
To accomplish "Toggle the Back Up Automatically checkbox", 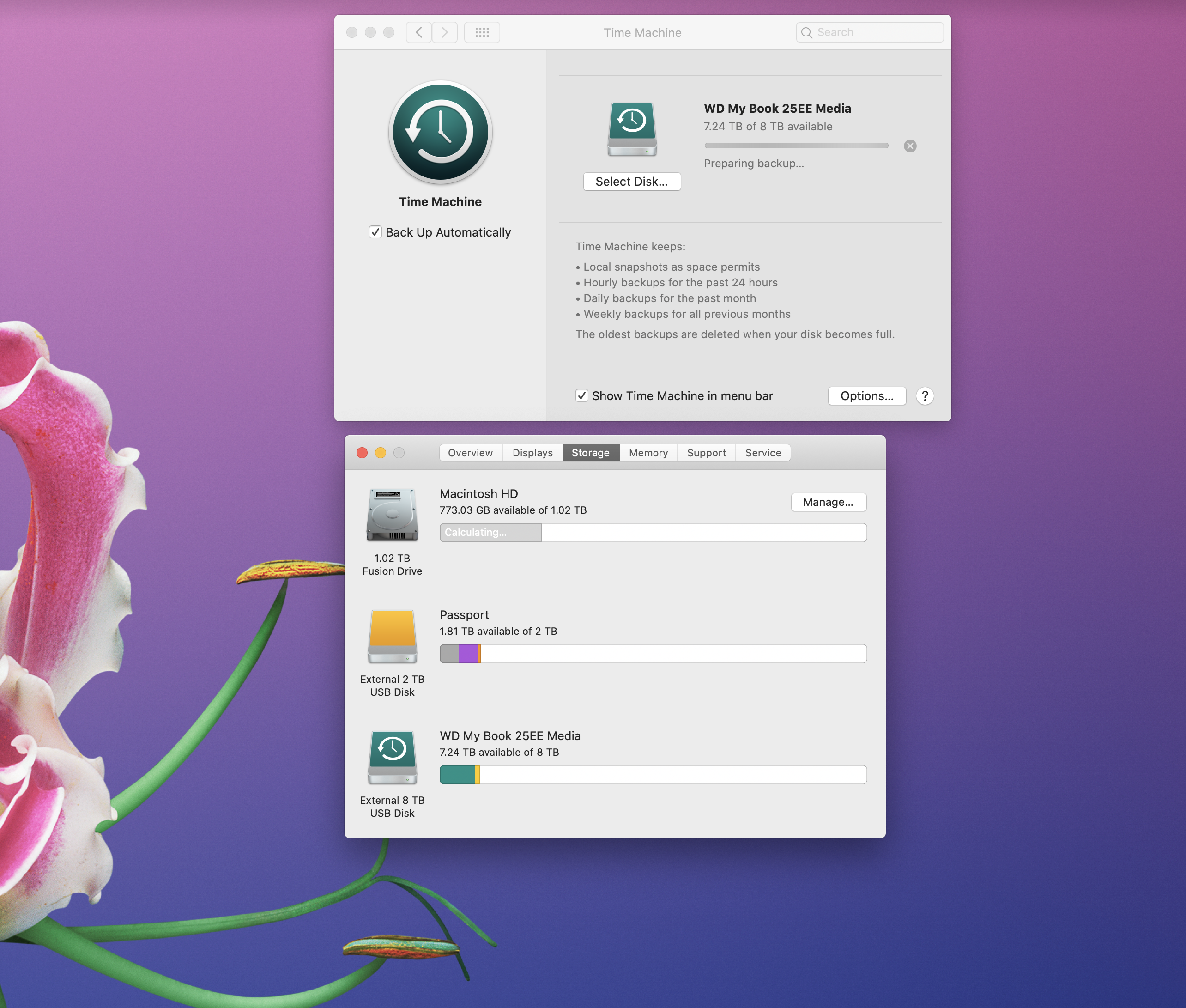I will [375, 232].
